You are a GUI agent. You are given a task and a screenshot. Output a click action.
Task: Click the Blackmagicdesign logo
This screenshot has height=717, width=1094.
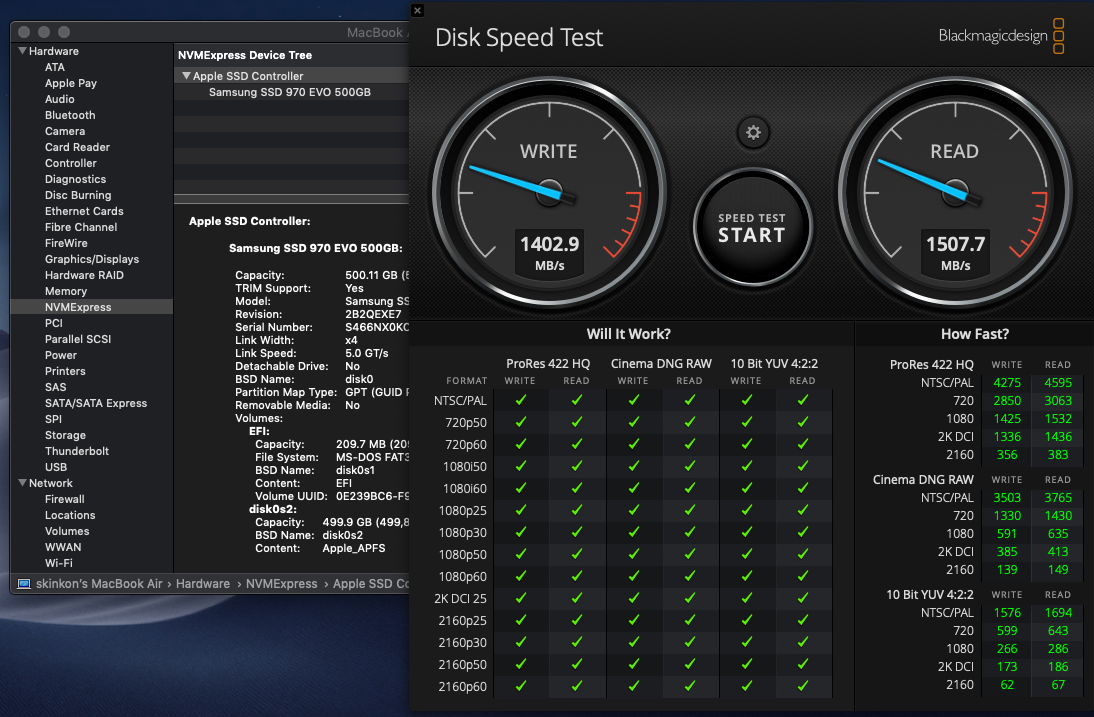1002,36
